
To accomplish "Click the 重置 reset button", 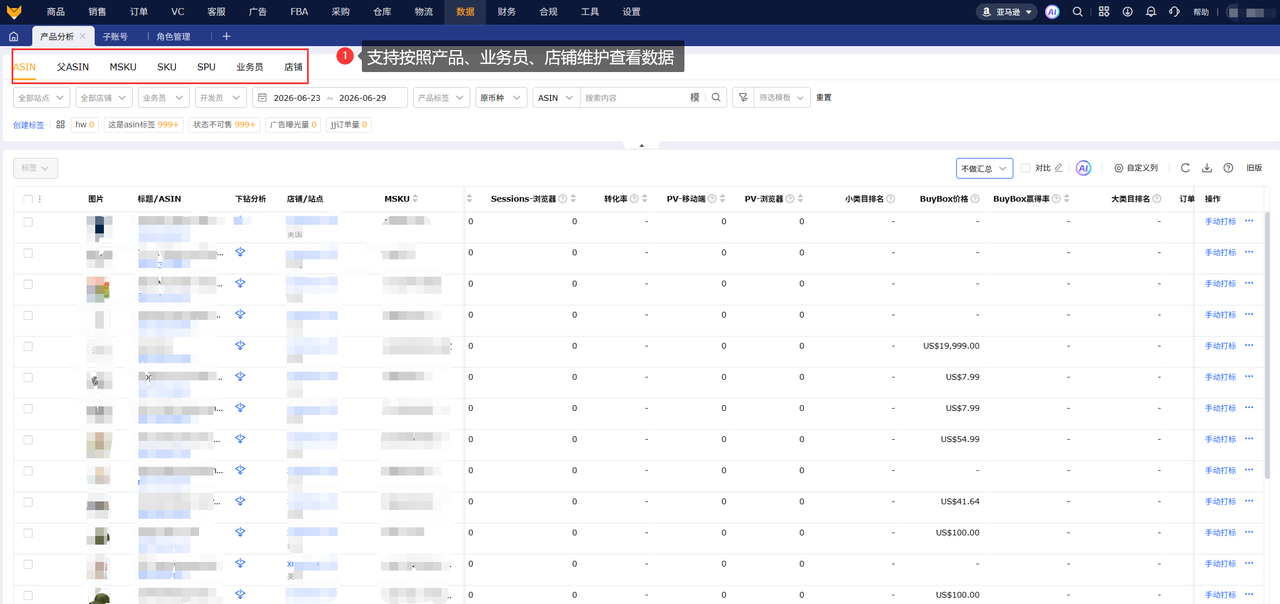I will click(x=824, y=98).
